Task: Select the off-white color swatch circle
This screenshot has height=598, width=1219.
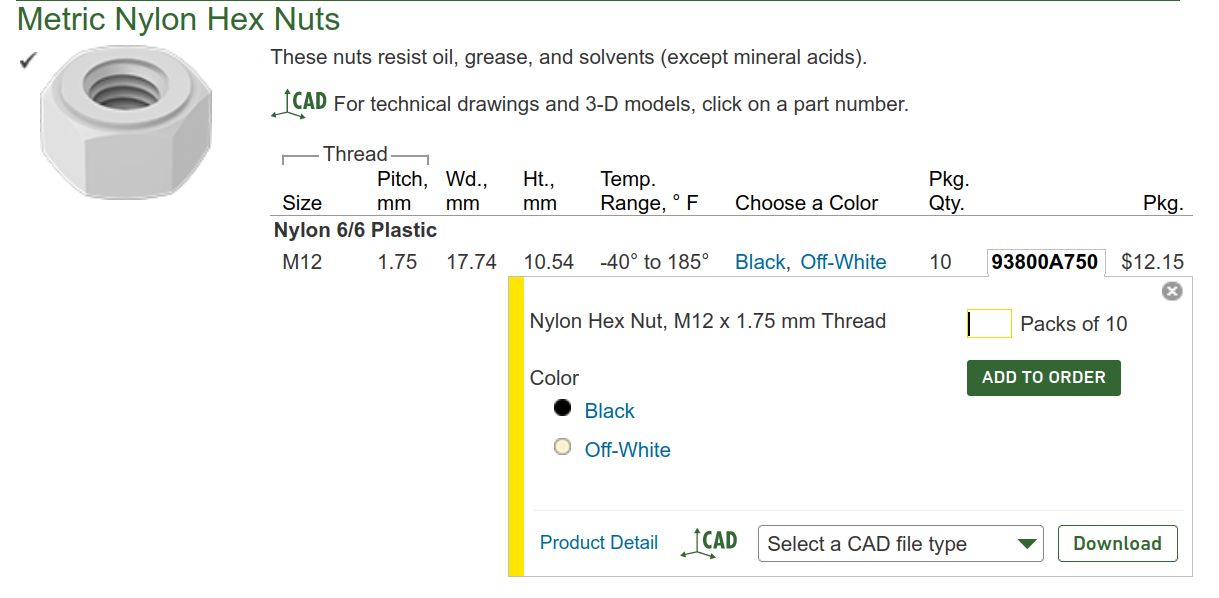Action: point(563,447)
